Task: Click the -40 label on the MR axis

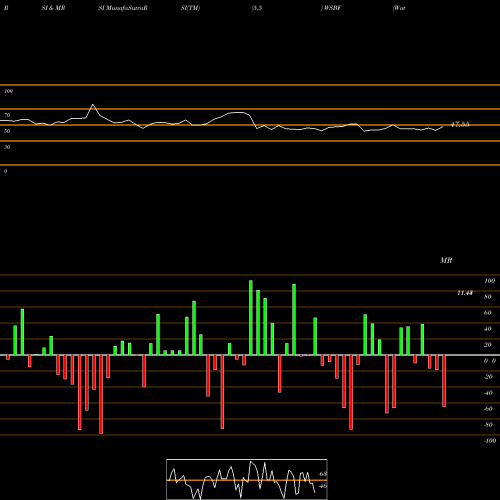Action: coord(488,393)
